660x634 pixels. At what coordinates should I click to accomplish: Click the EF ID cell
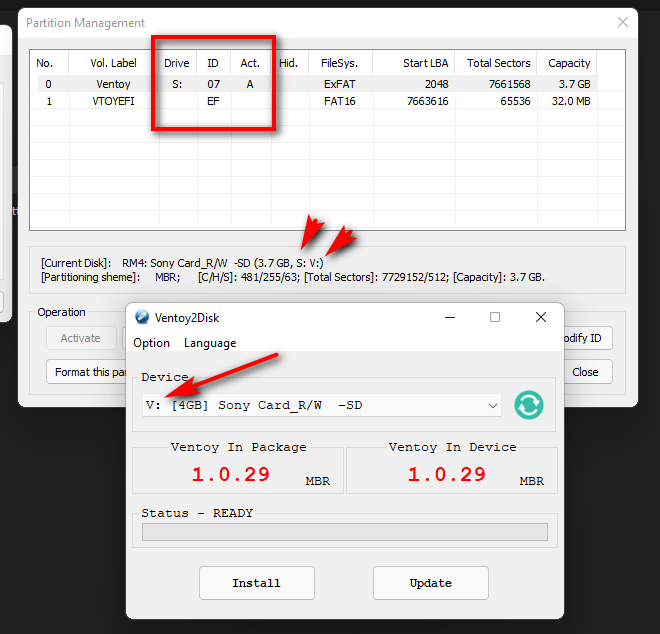[213, 101]
